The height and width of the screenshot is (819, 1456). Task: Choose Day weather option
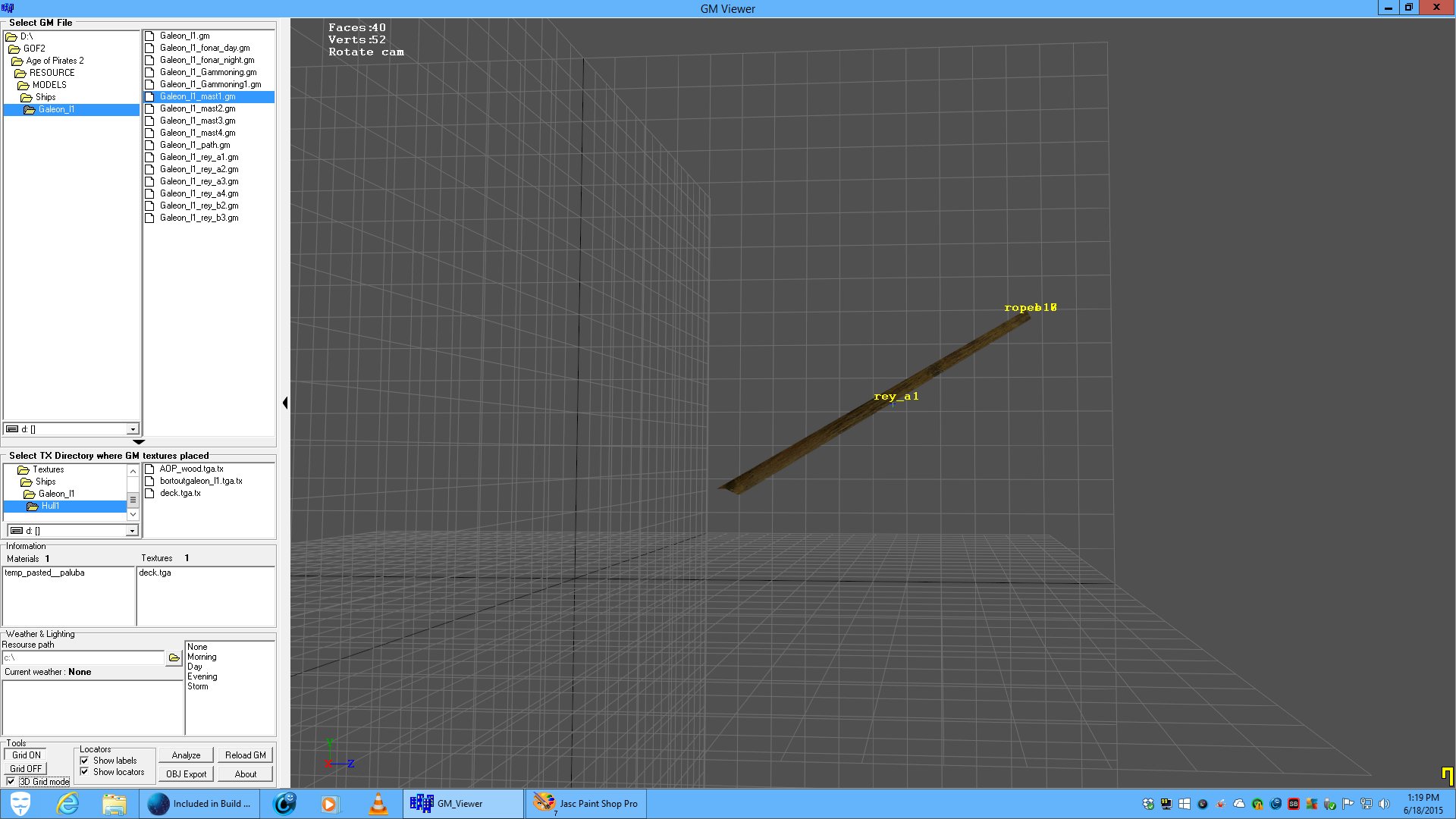click(195, 667)
